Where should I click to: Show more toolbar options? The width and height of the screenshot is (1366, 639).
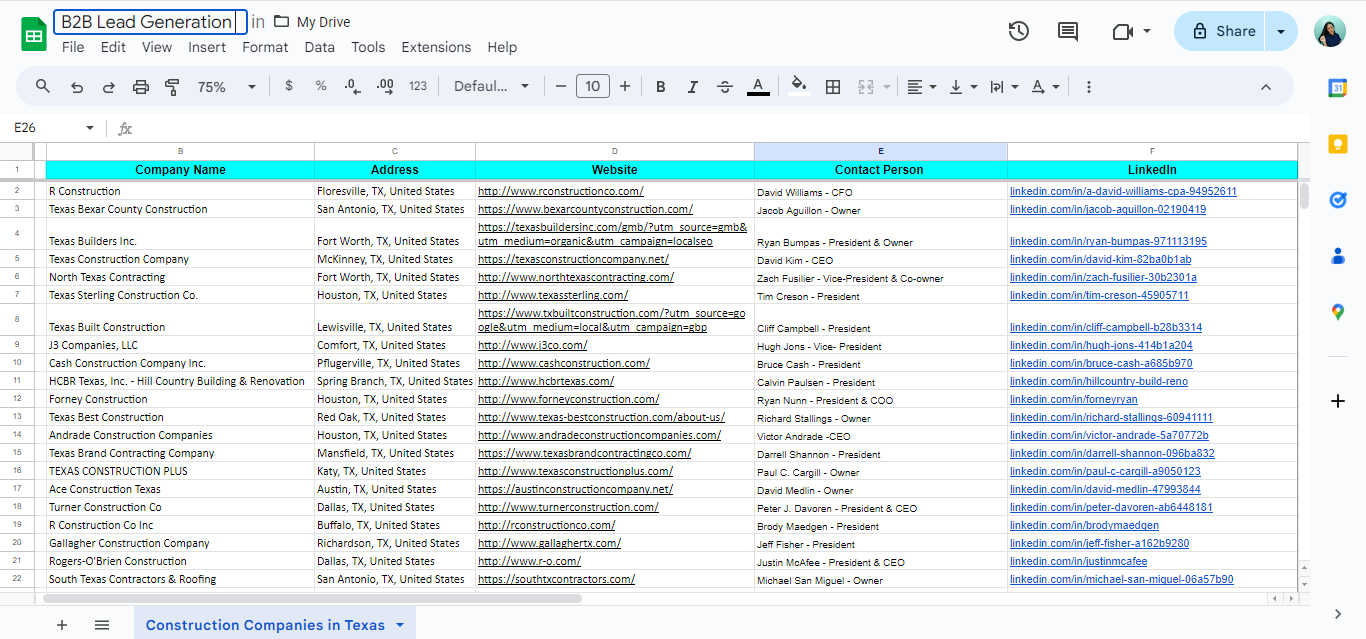1089,87
